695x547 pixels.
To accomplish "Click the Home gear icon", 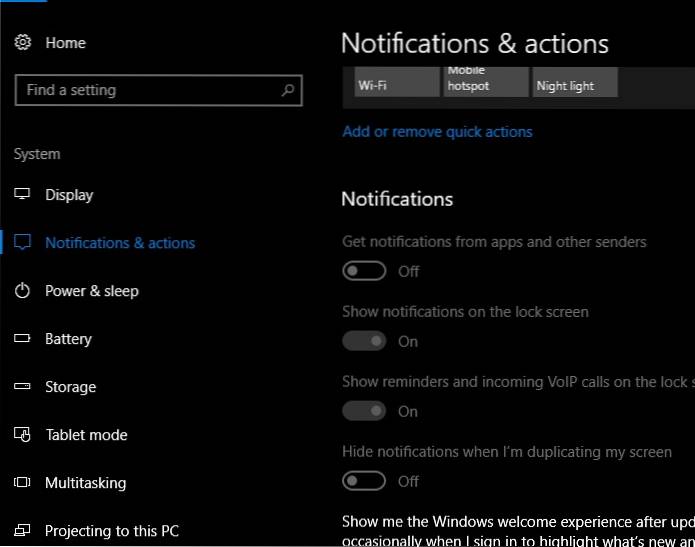I will click(x=23, y=43).
